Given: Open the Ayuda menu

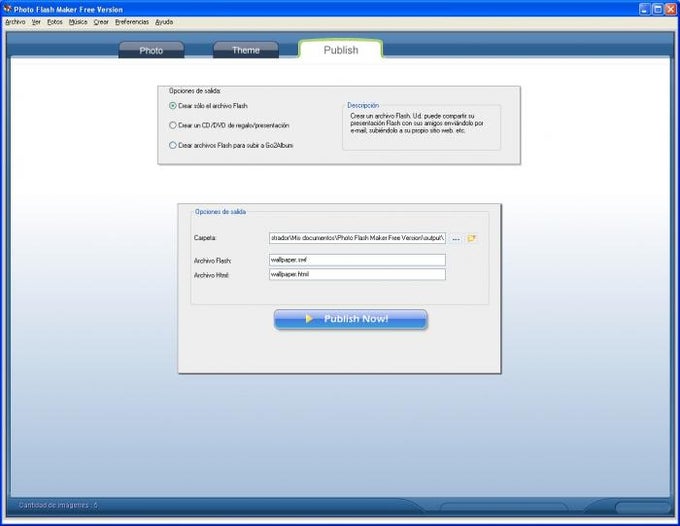Looking at the screenshot, I should pos(164,22).
